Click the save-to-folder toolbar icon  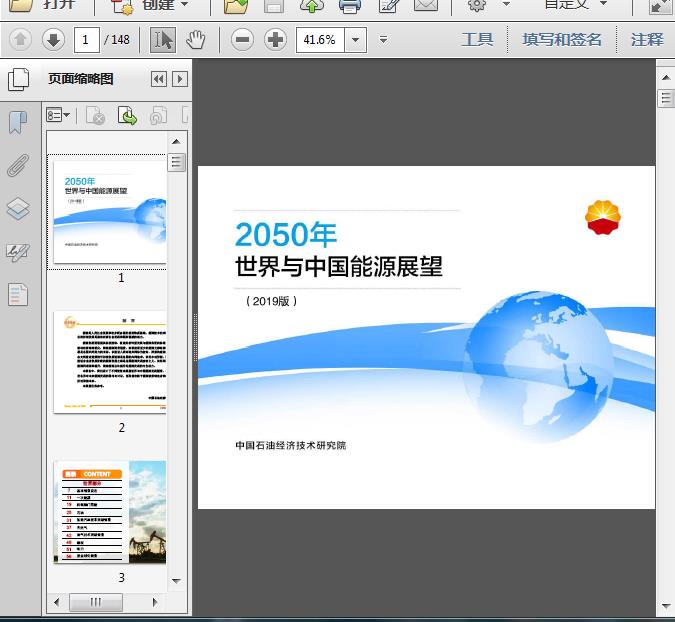[x=236, y=6]
